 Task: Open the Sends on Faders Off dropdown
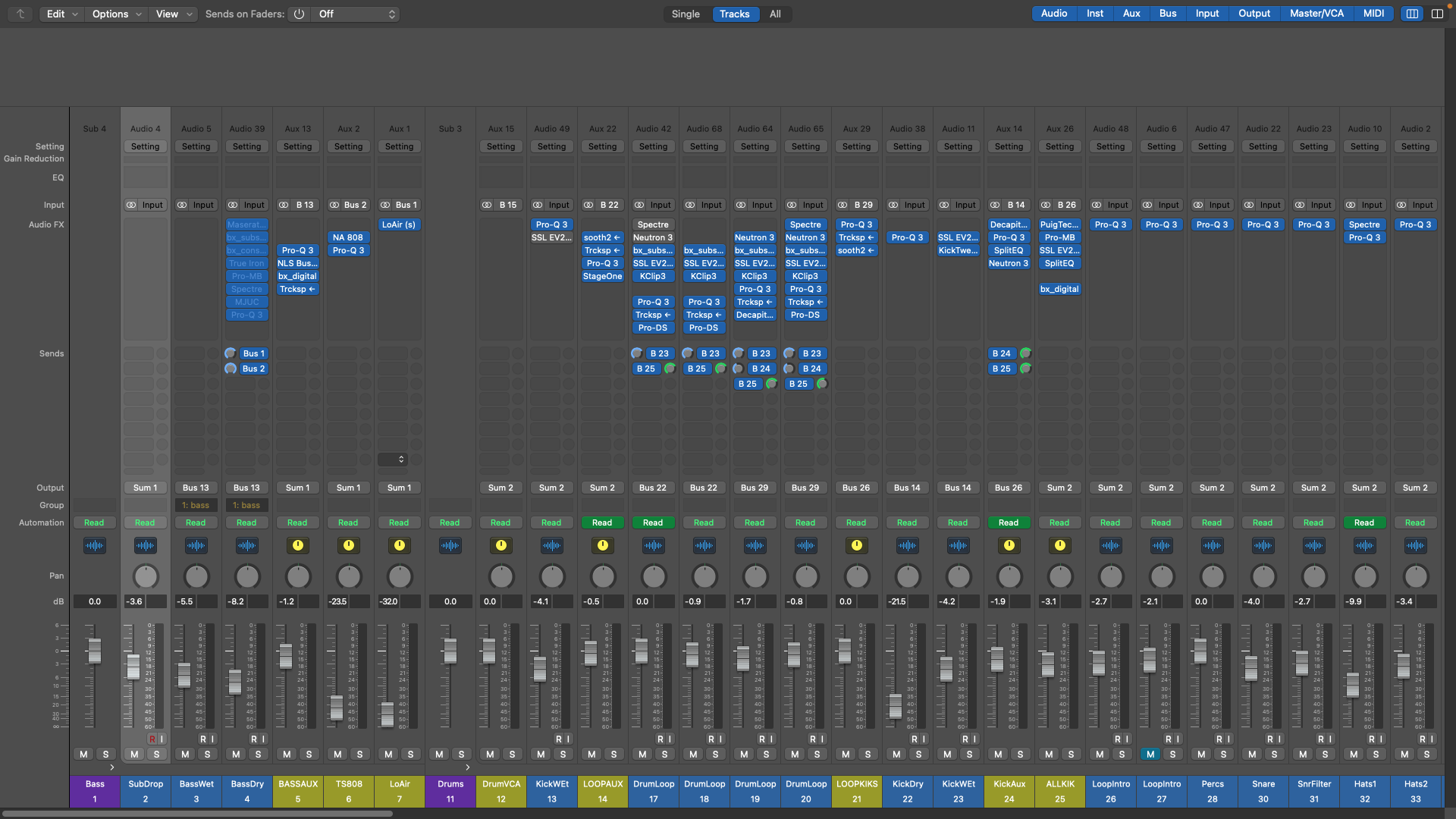coord(356,14)
